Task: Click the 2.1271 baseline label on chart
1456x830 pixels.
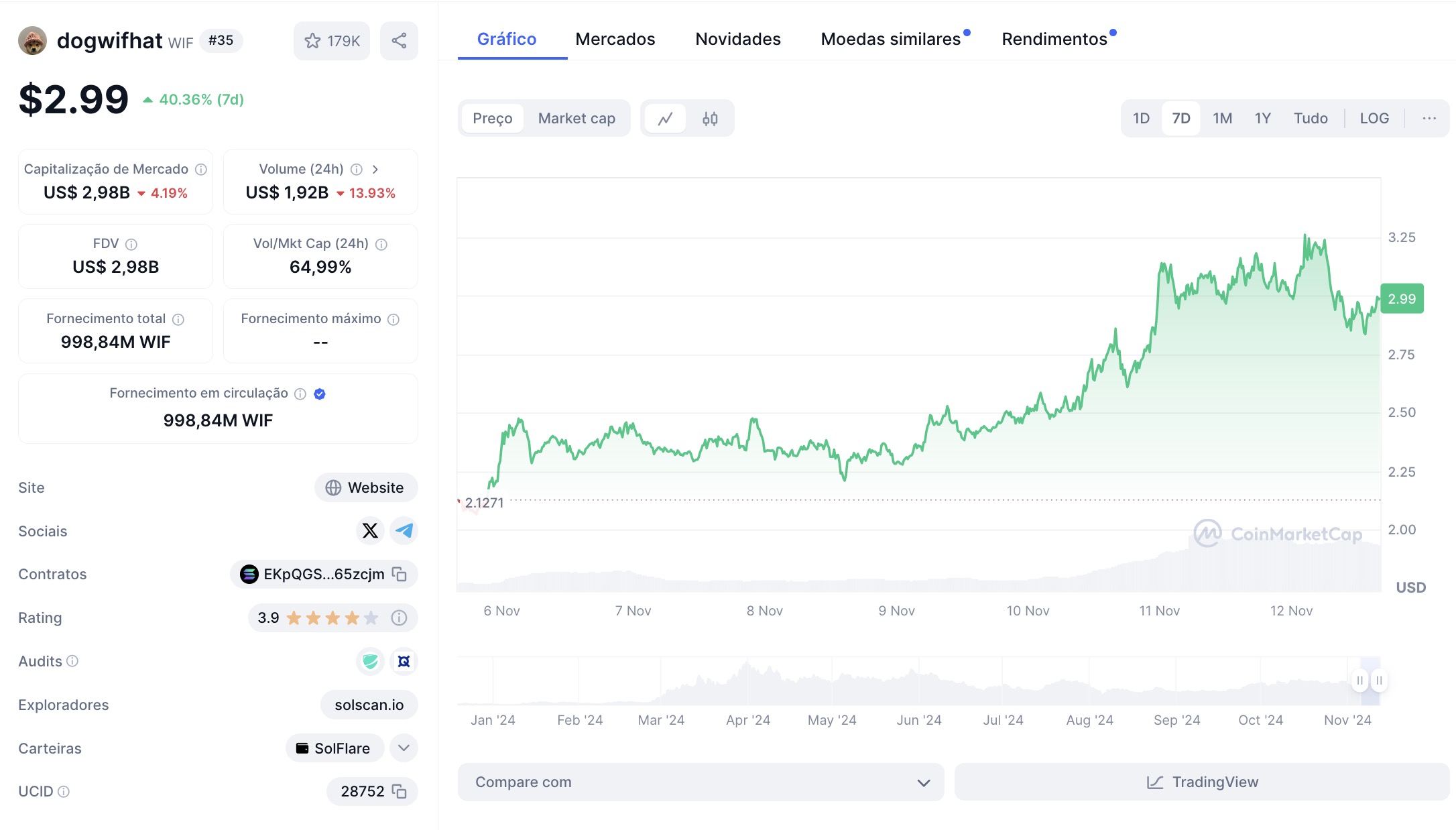Action: coord(483,503)
